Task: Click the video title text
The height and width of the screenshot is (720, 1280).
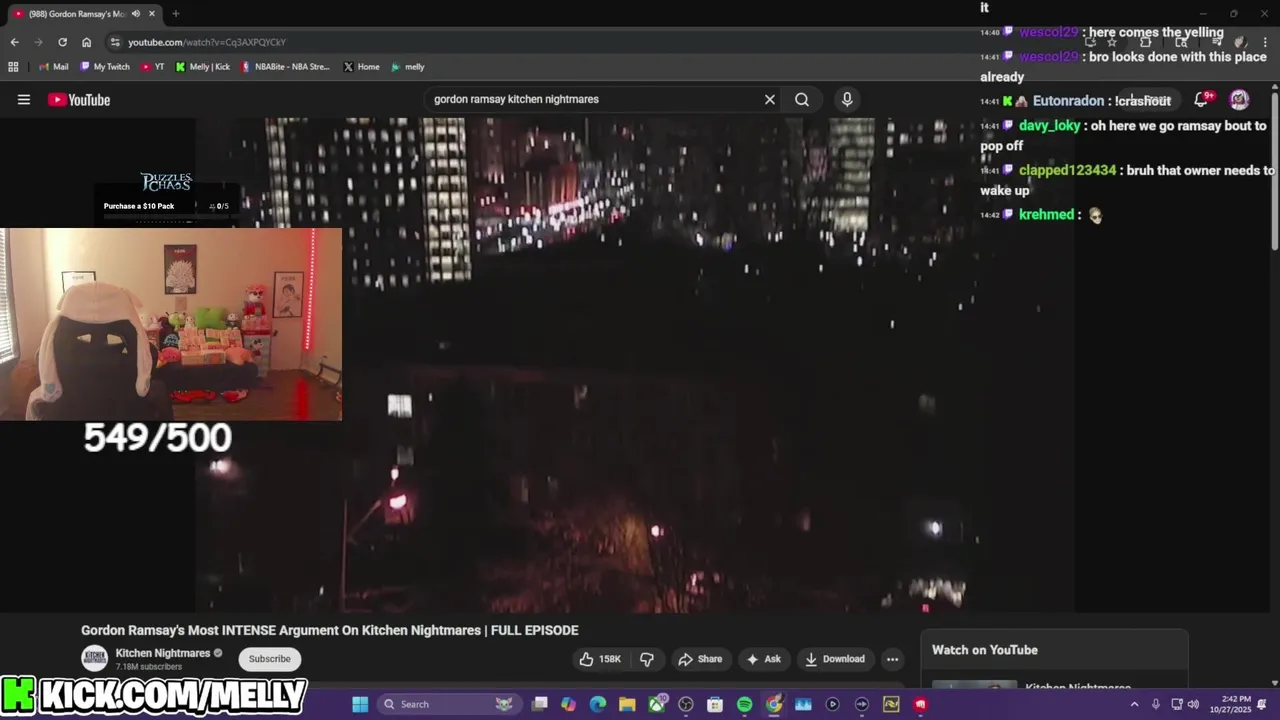Action: (330, 630)
